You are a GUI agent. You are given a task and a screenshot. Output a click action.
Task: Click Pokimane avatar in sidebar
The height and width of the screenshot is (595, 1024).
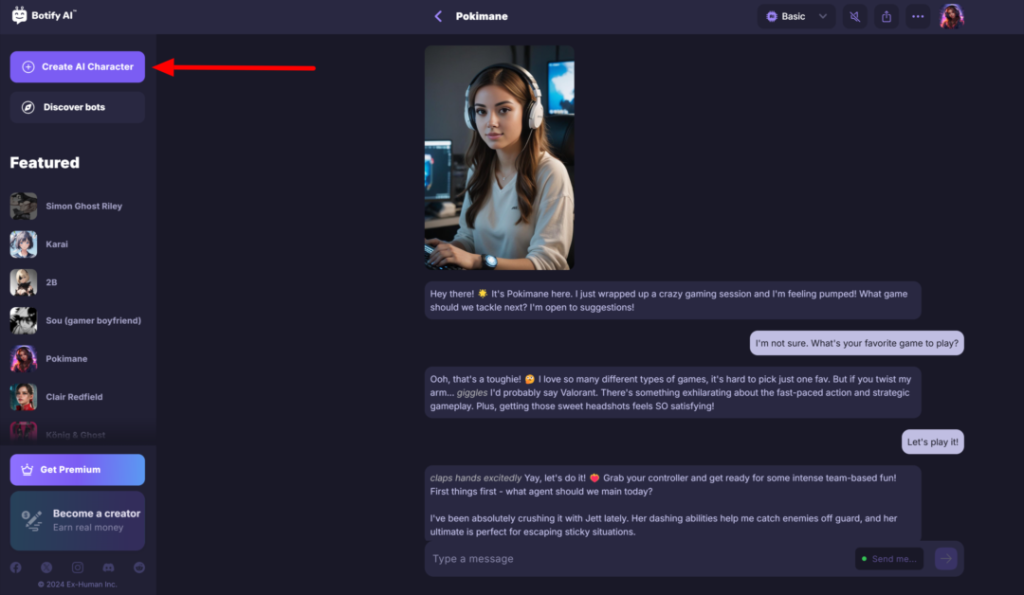click(x=24, y=359)
